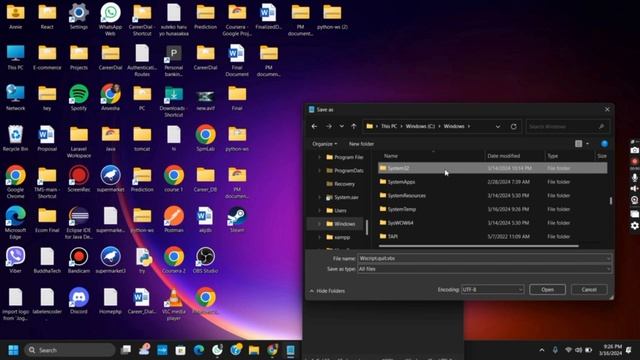640x360 pixels.
Task: Select the supermarket3 desktop icon
Action: [110, 260]
